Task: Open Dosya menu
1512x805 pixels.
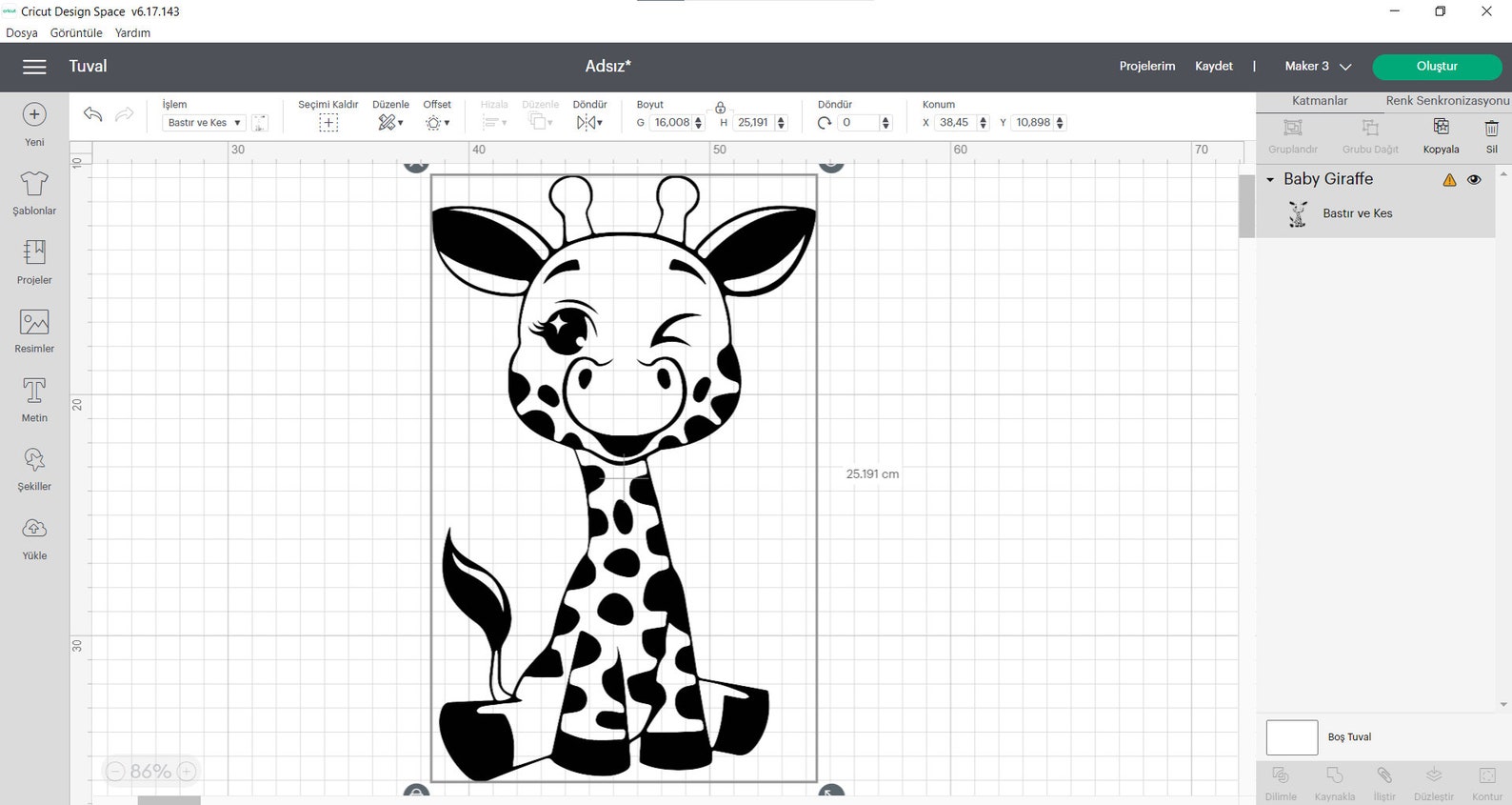Action: pos(22,32)
